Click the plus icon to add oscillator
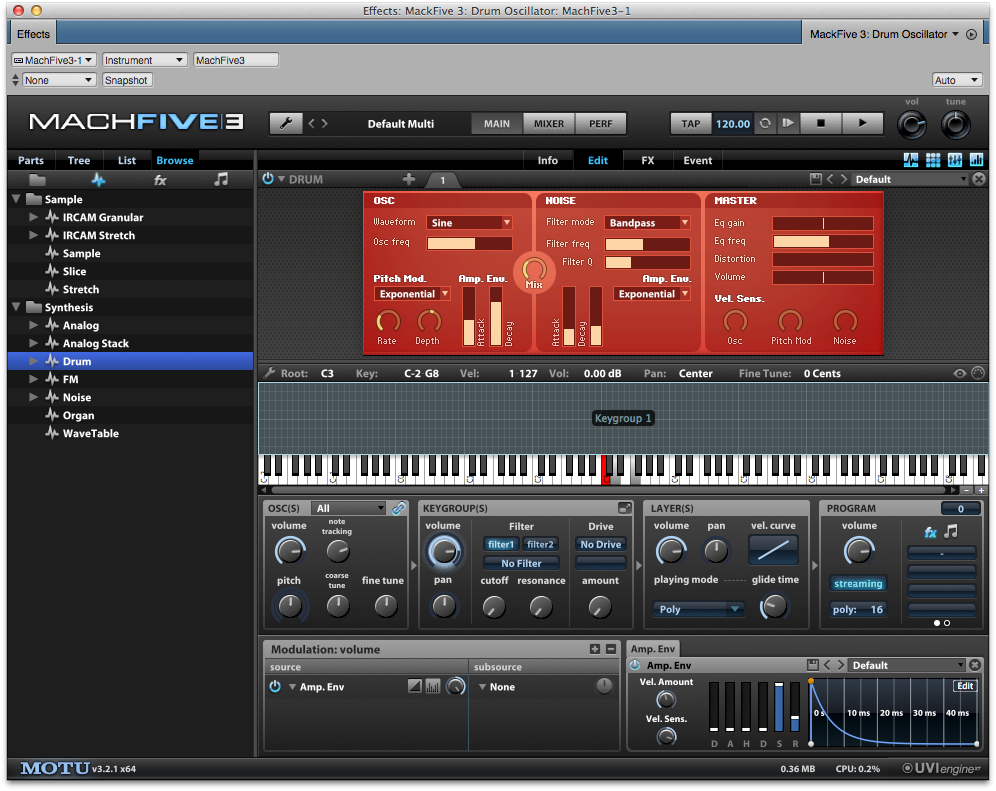 [408, 179]
